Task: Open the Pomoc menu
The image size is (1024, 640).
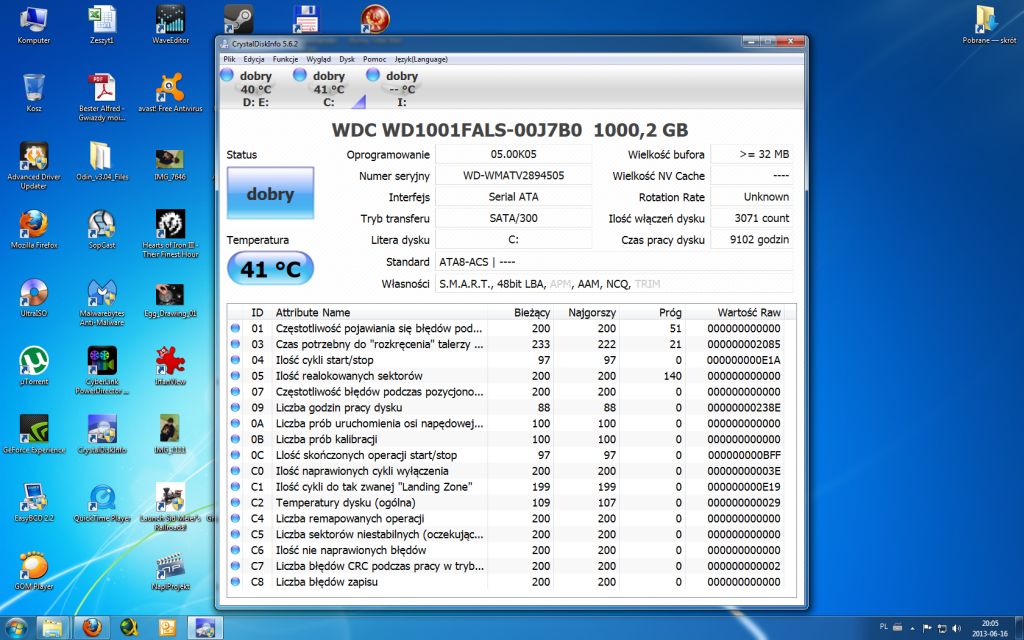Action: 375,59
